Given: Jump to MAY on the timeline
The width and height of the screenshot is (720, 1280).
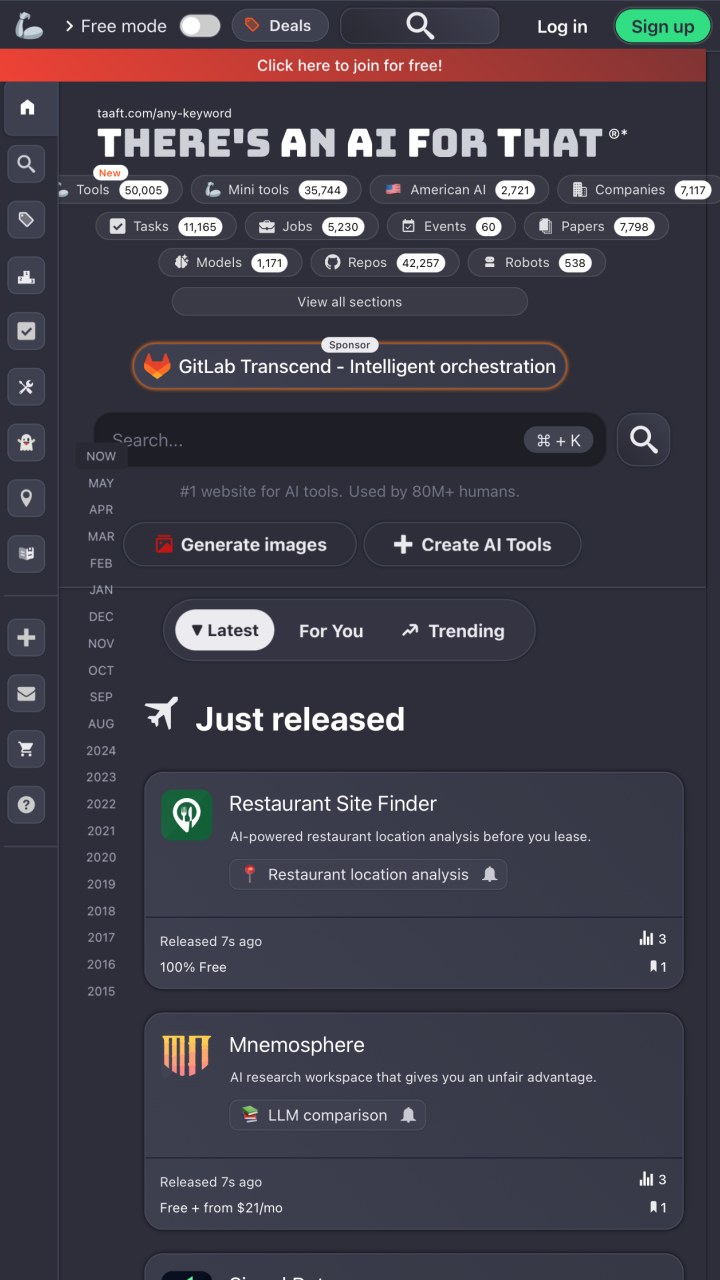Looking at the screenshot, I should click(101, 483).
